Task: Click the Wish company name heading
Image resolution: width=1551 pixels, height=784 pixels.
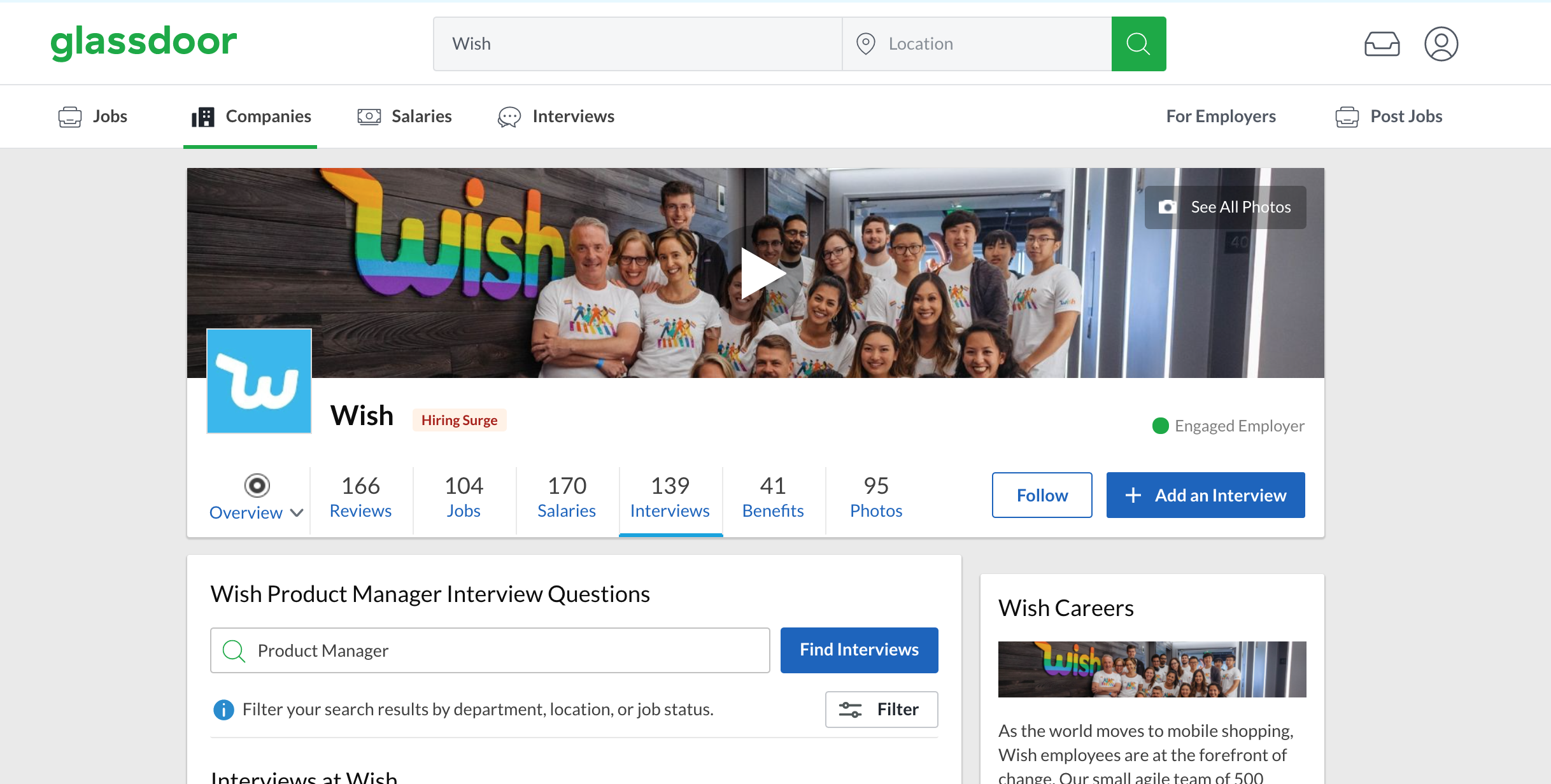Action: [362, 416]
